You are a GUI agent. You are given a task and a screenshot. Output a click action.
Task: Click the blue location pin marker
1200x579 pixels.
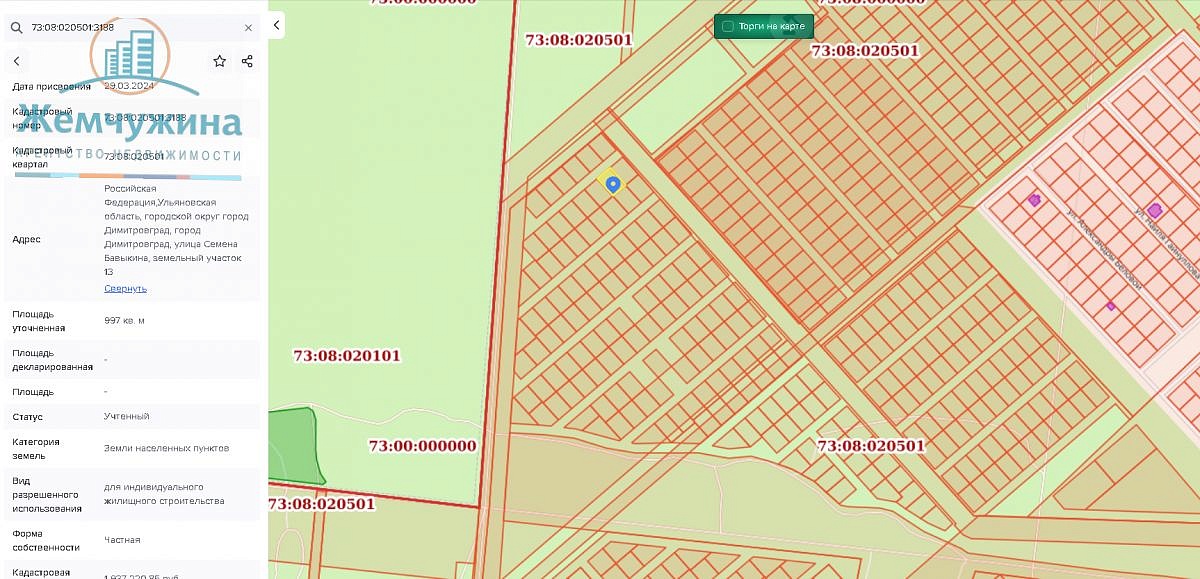point(613,184)
